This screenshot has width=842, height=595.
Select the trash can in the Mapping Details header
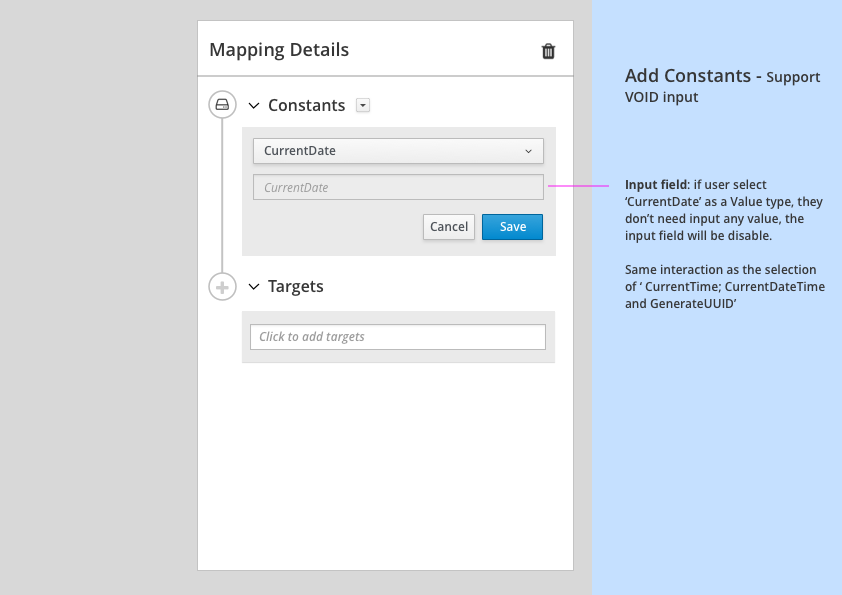click(548, 50)
